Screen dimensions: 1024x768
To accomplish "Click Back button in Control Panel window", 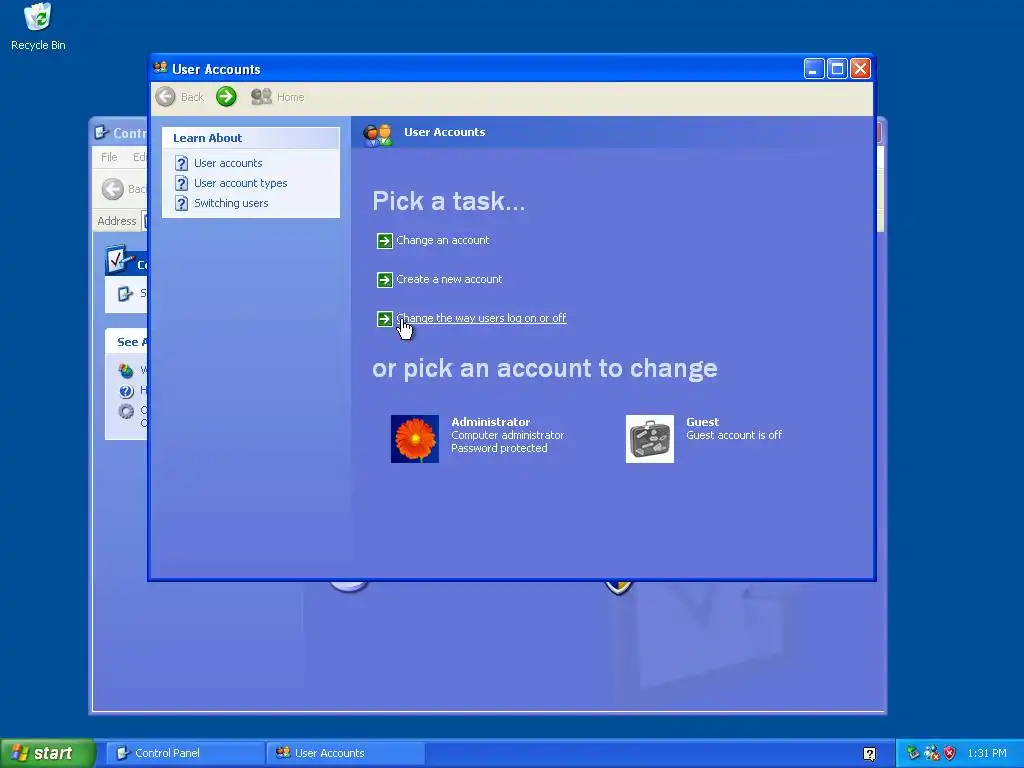I will 124,189.
